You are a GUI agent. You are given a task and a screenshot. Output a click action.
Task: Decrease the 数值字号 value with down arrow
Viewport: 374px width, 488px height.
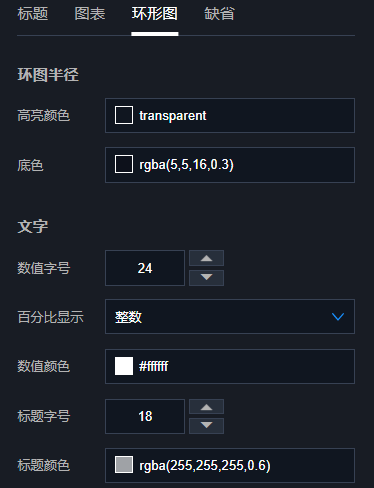[x=206, y=278]
